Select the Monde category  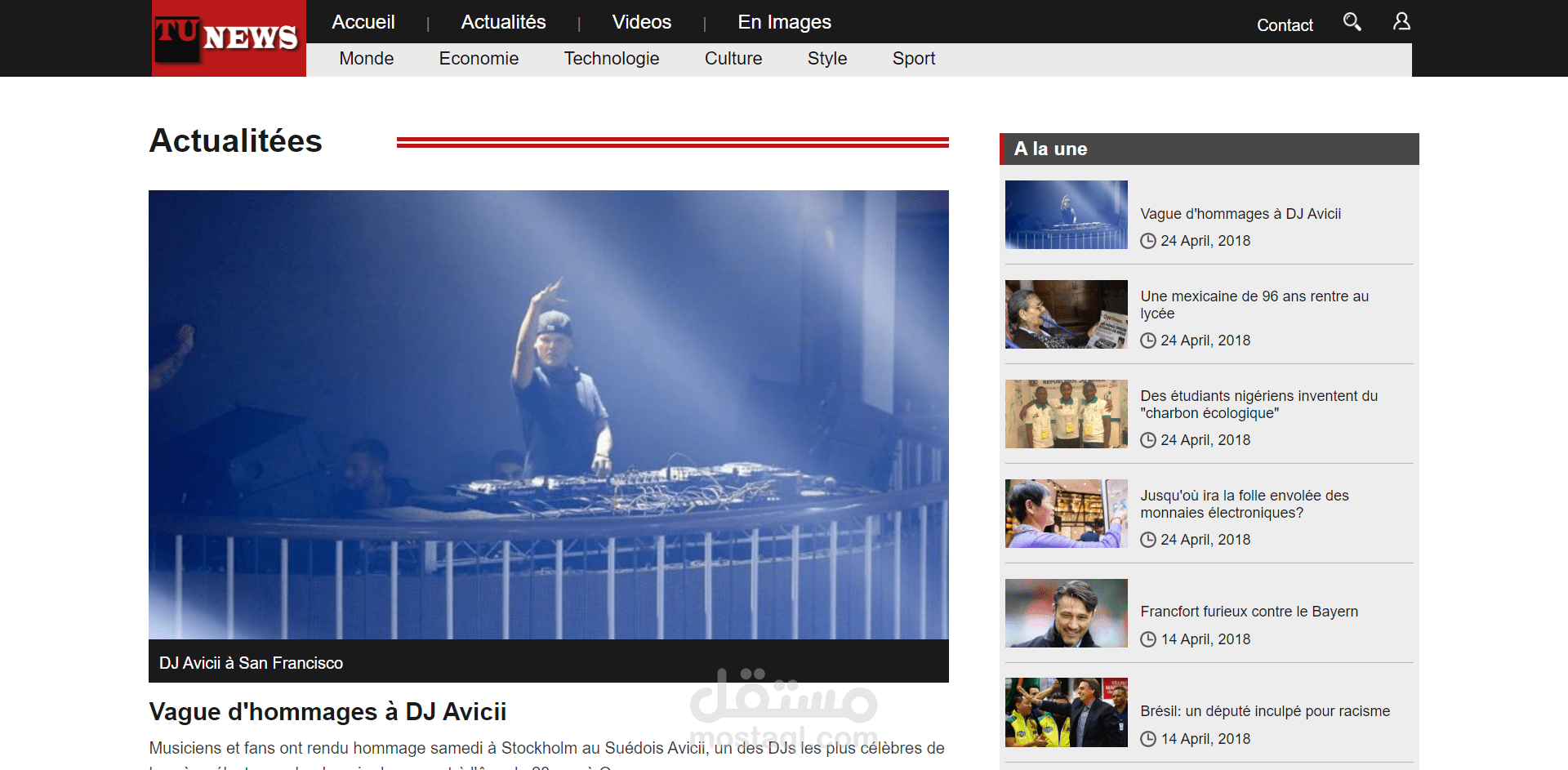pos(367,59)
